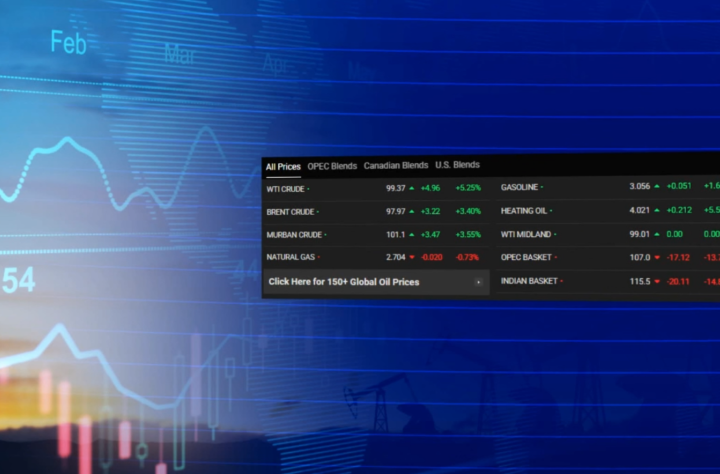Click red down arrow beside Indian Basket price
The width and height of the screenshot is (720, 474).
click(x=657, y=281)
